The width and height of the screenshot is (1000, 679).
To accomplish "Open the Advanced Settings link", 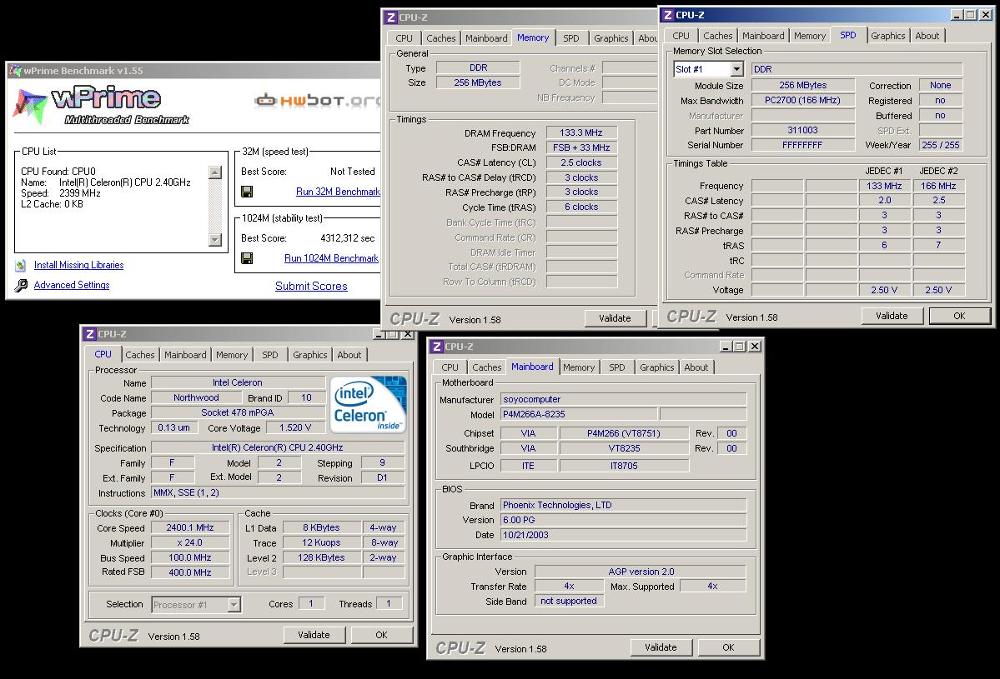I will click(71, 285).
